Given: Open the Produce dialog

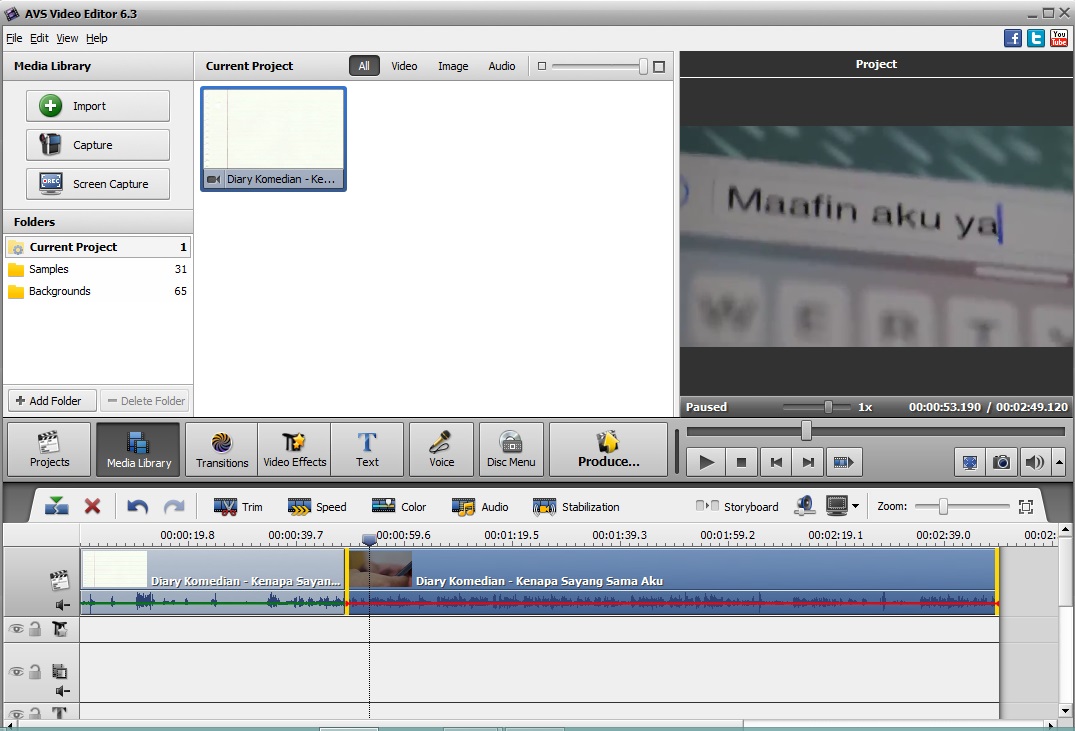Looking at the screenshot, I should [x=608, y=450].
